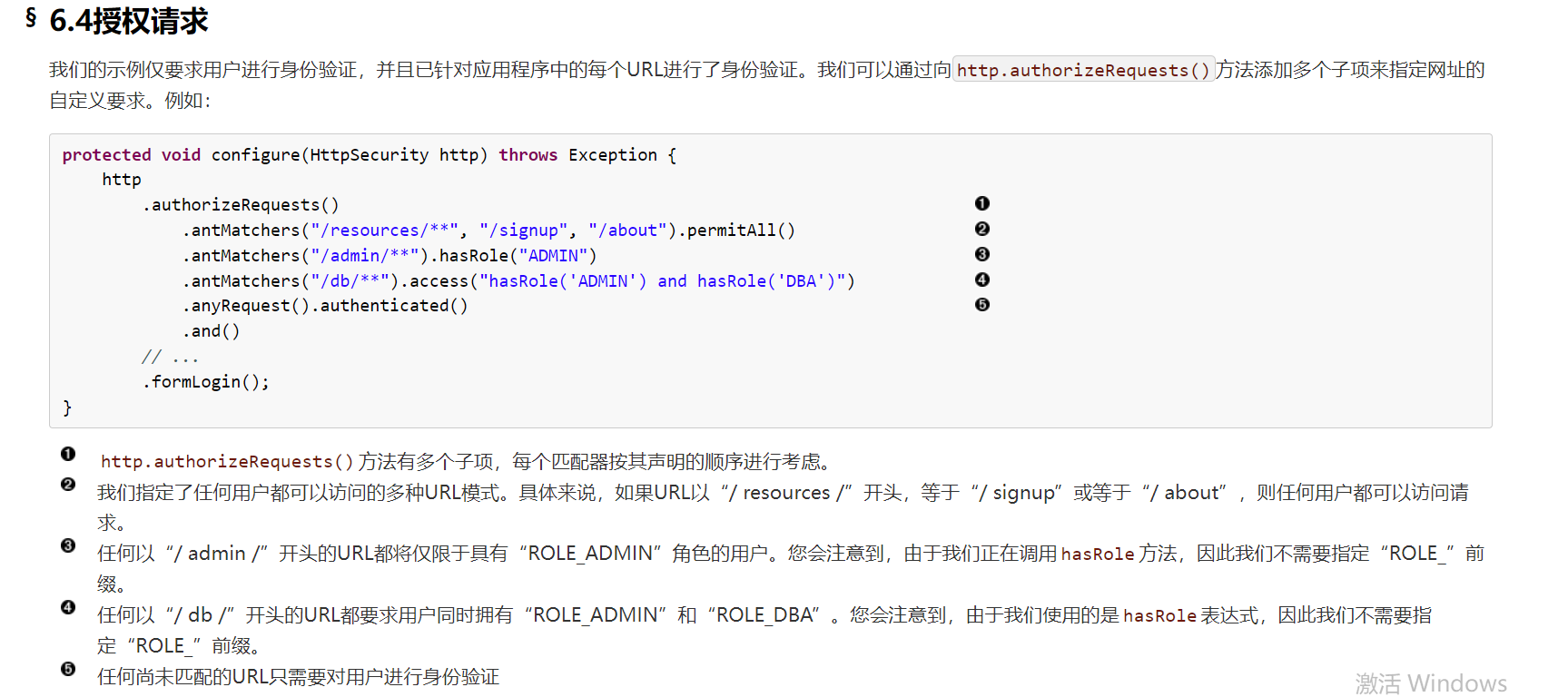This screenshot has height=697, width=1568.
Task: Click the "/resources/**" string in the antMatchers line
Action: [x=384, y=231]
